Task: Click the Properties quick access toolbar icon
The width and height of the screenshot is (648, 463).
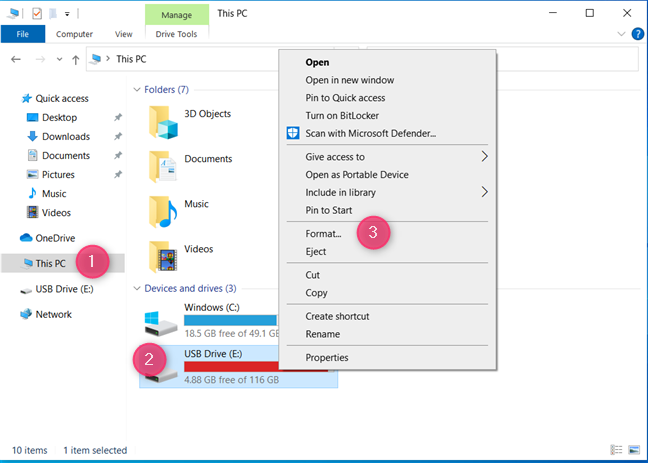Action: click(x=37, y=14)
